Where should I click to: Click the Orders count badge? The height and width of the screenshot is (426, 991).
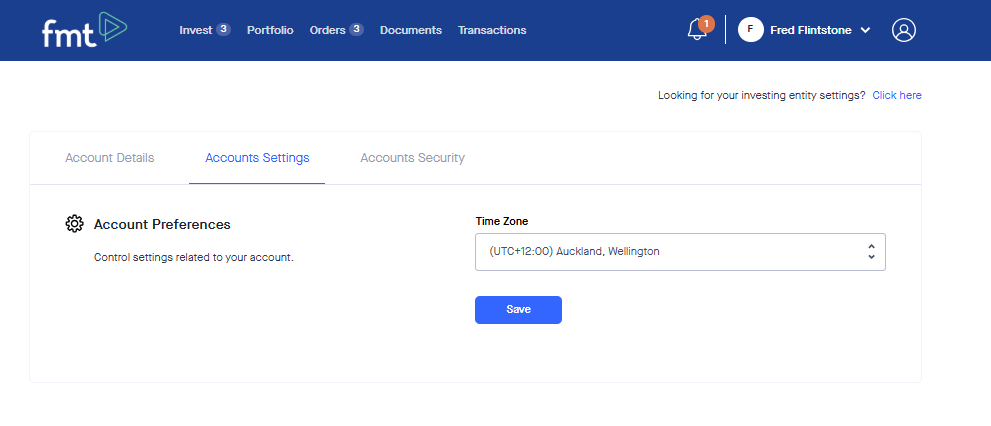[x=356, y=30]
